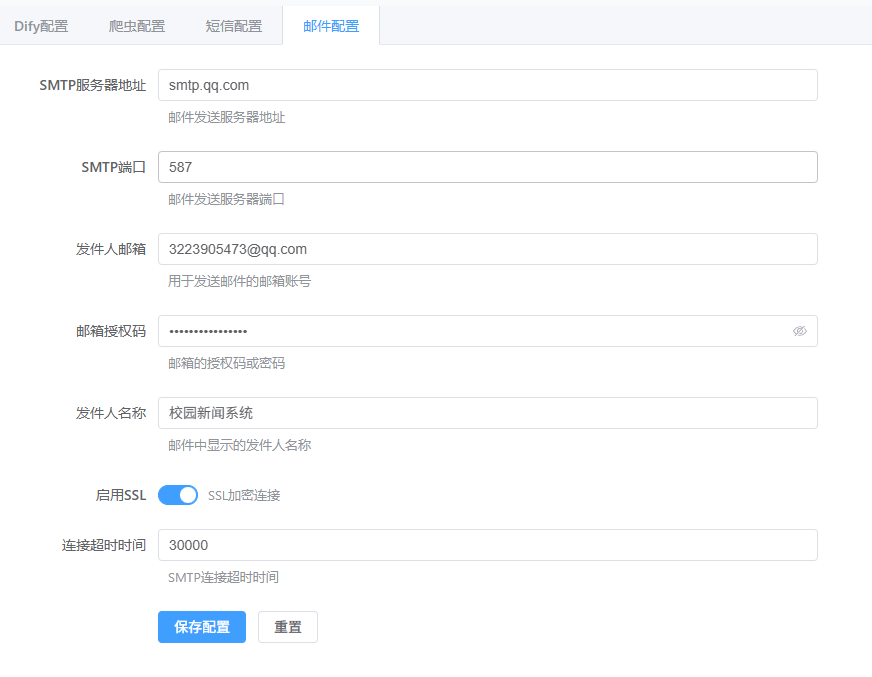Click the 发件人名称 field with 校园新闻系统
872x677 pixels.
click(x=487, y=413)
